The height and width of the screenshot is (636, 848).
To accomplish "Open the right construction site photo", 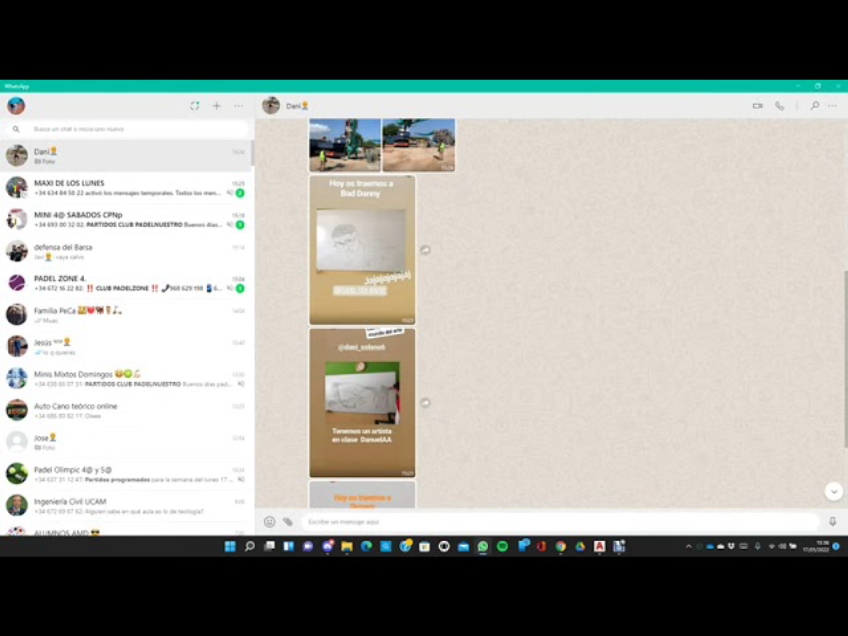I will pos(419,145).
